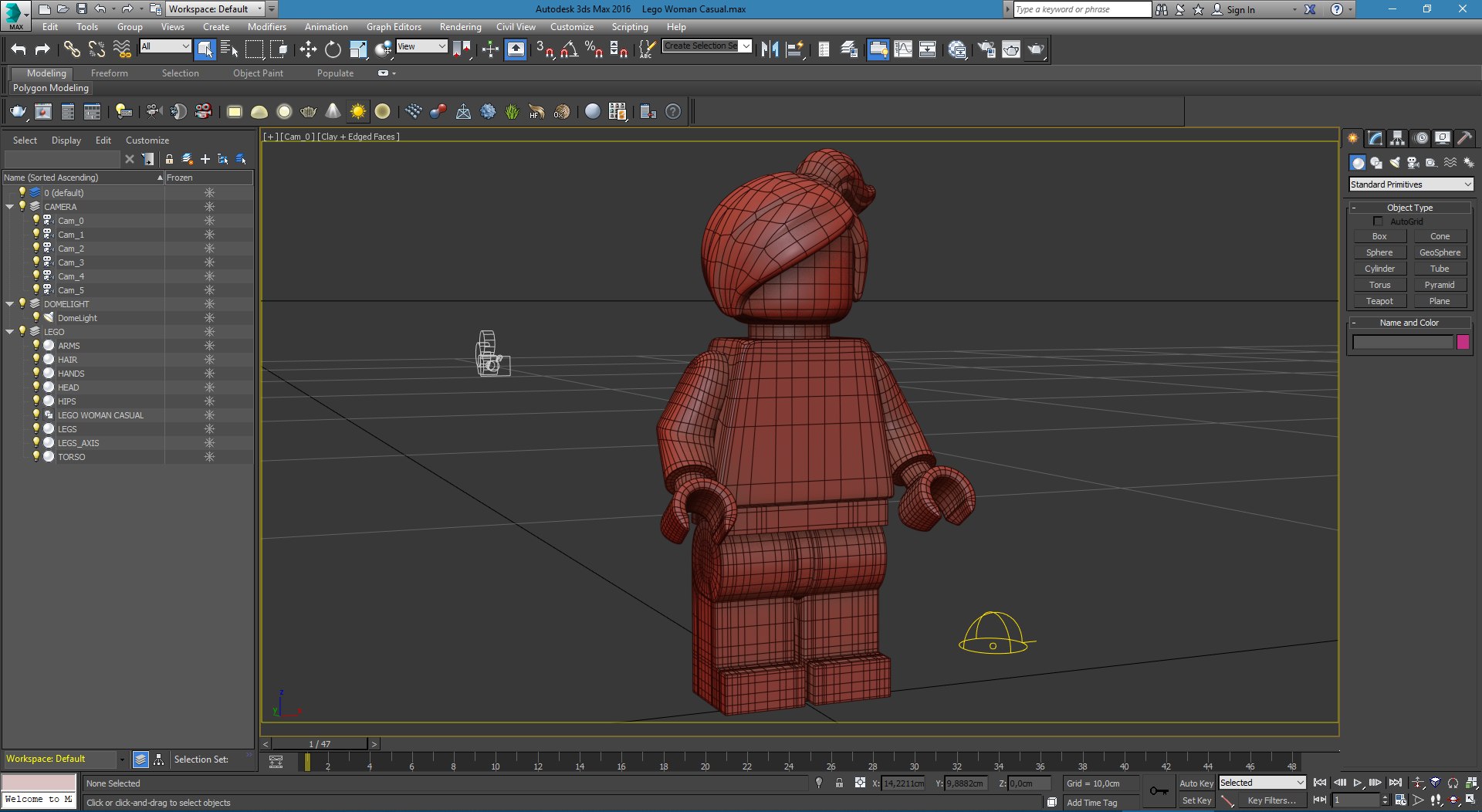Toggle frozen state of HEAD row

coord(209,387)
